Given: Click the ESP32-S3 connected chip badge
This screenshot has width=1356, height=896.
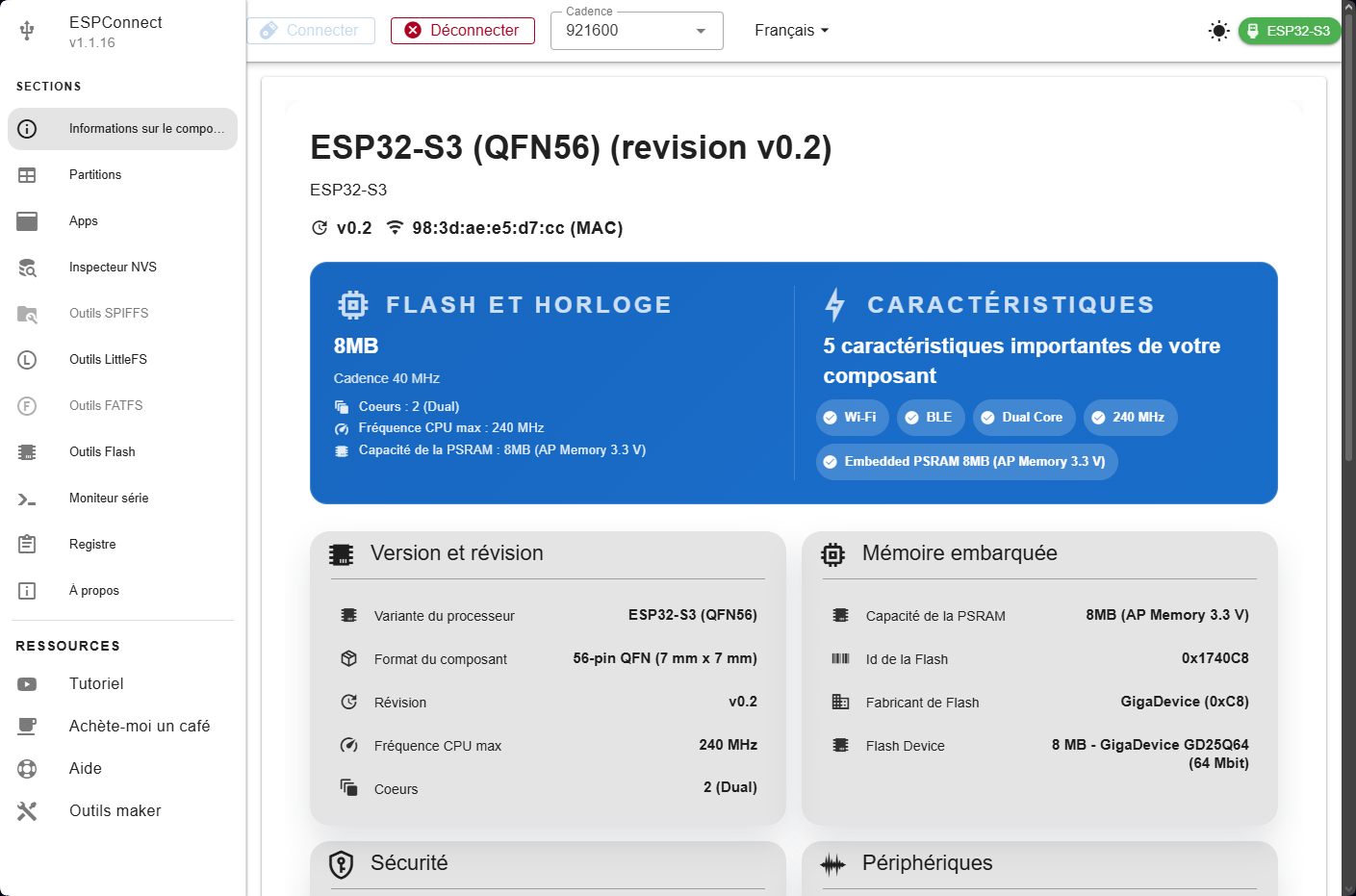Looking at the screenshot, I should click(x=1289, y=31).
